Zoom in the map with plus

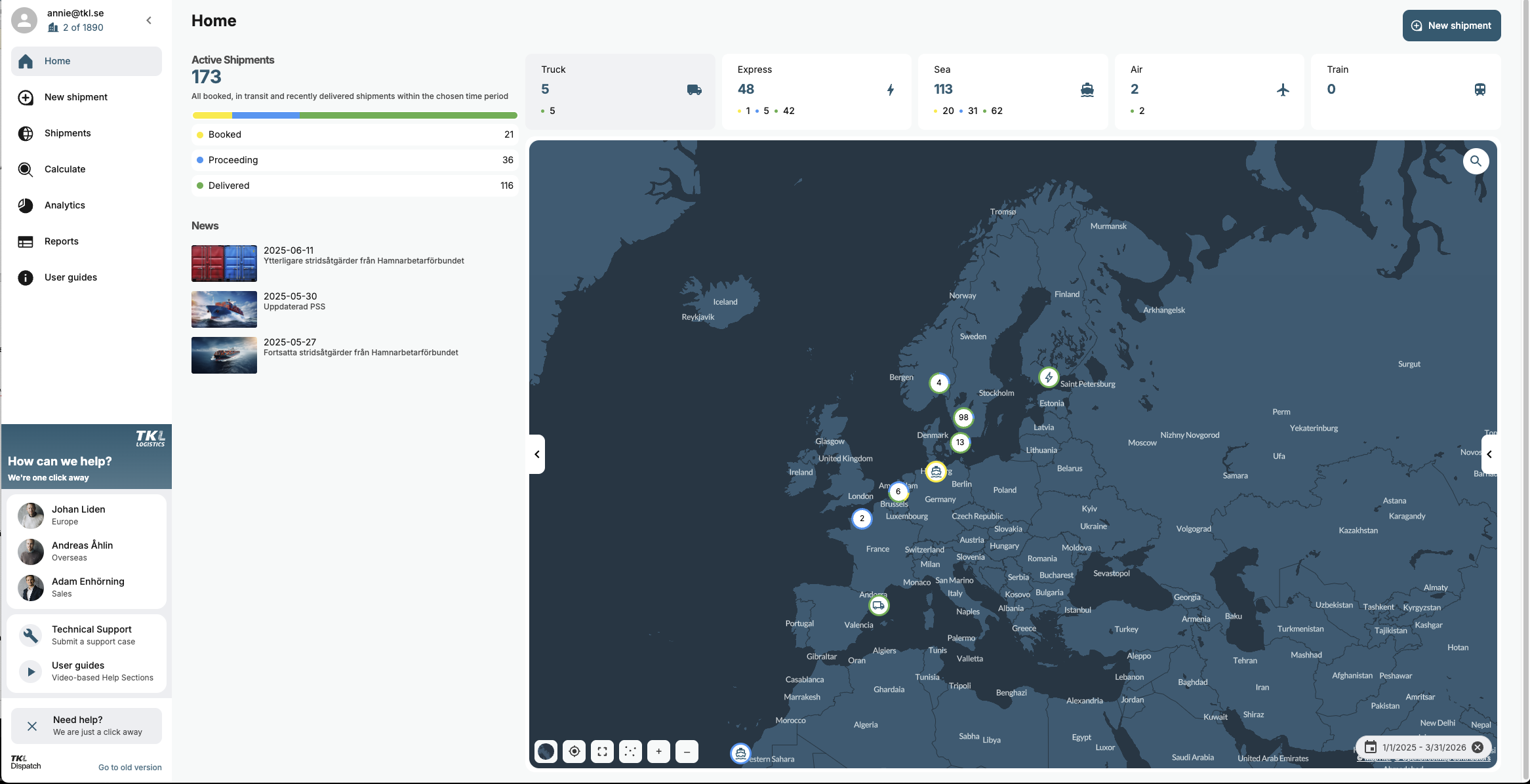658,751
